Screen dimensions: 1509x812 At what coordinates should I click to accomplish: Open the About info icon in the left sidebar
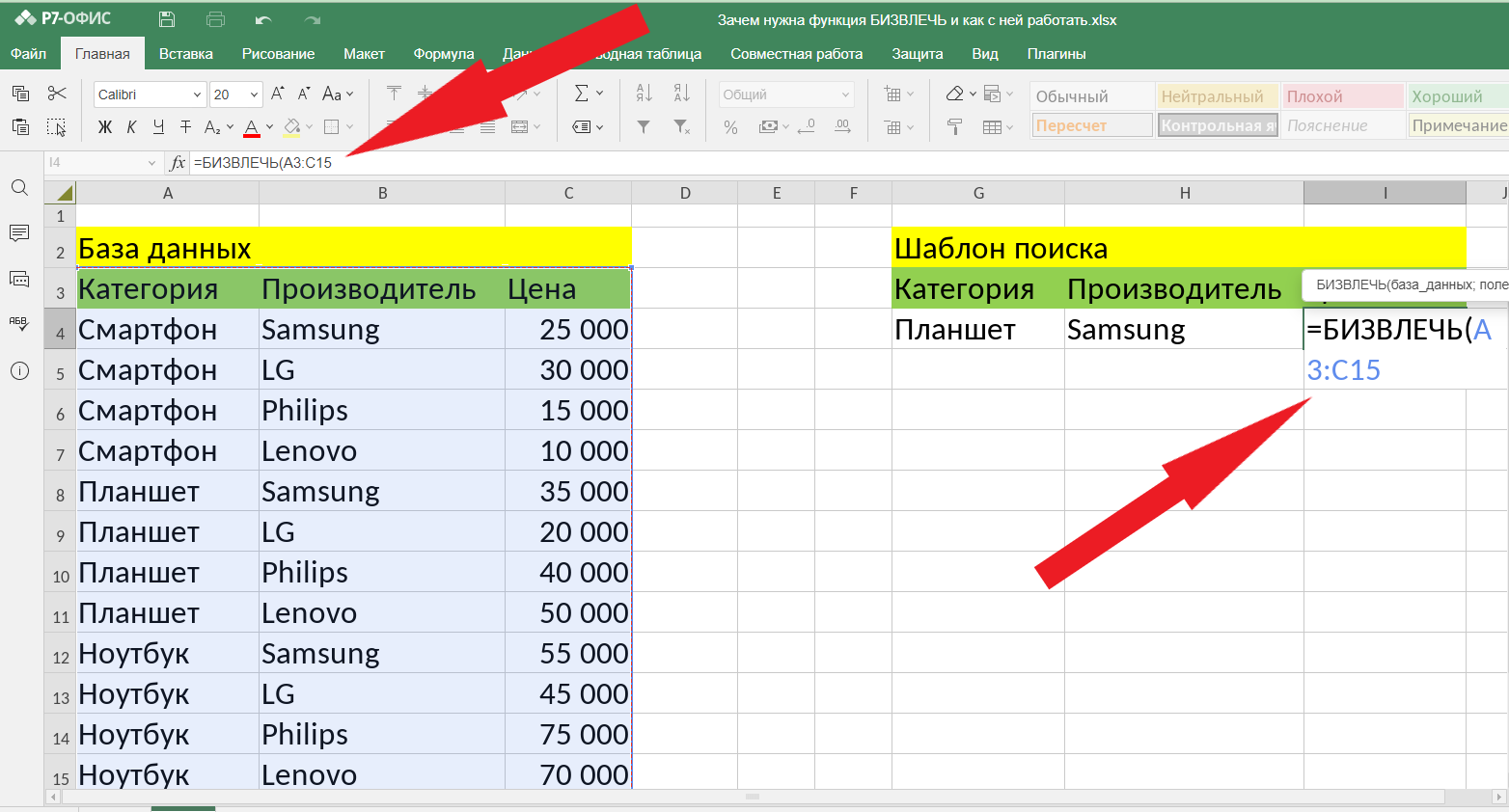[19, 370]
